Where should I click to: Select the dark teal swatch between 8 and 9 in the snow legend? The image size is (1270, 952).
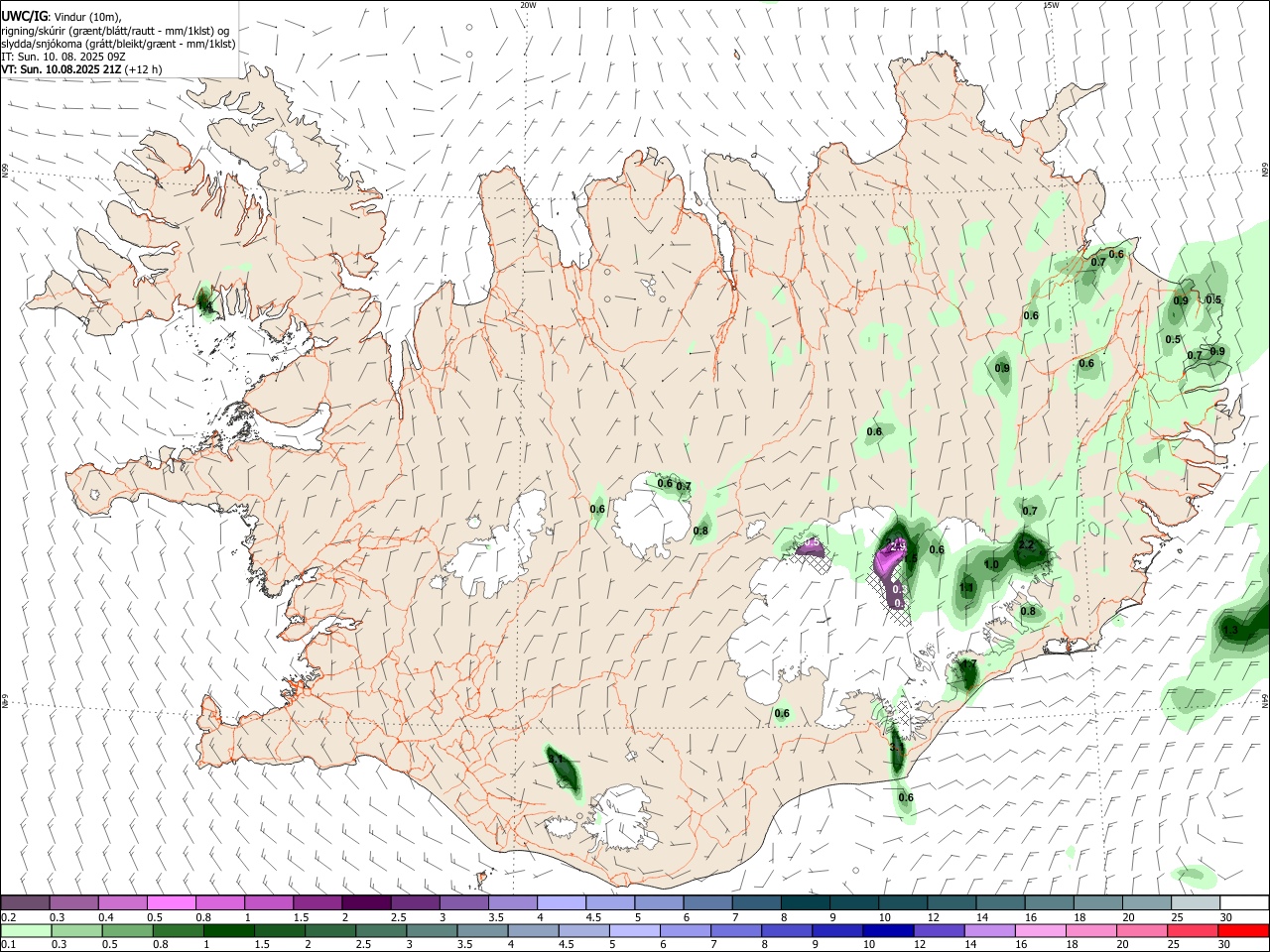(x=806, y=903)
